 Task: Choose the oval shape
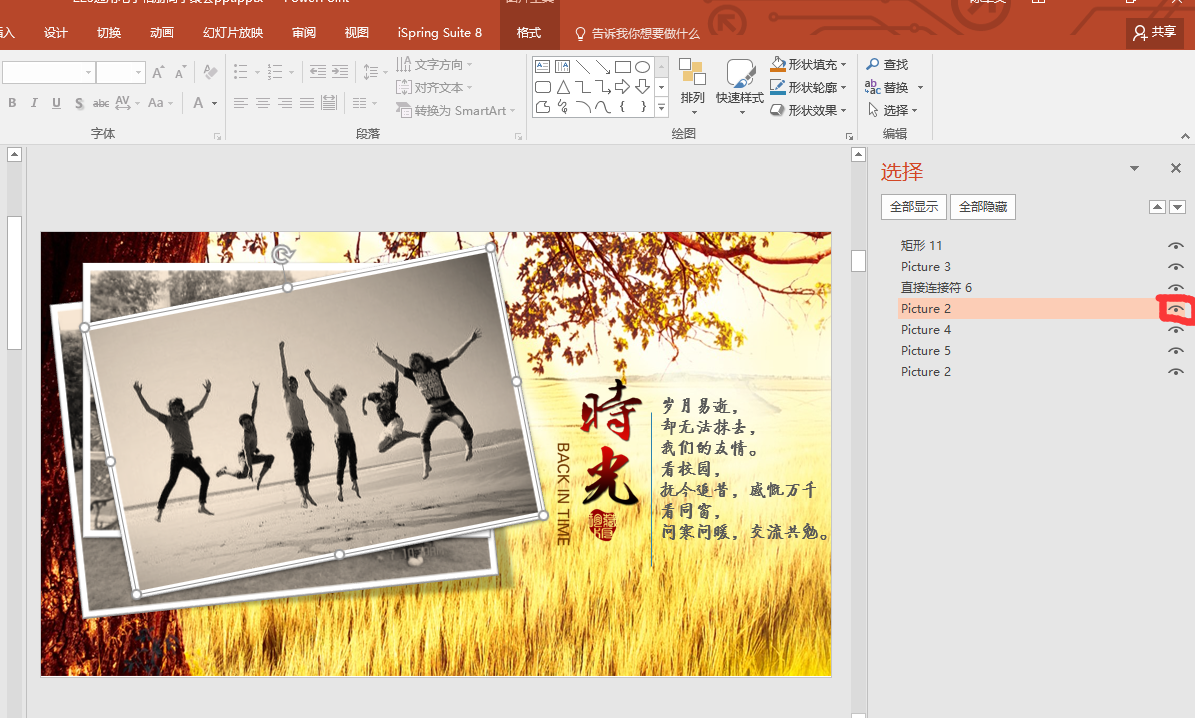click(x=642, y=66)
